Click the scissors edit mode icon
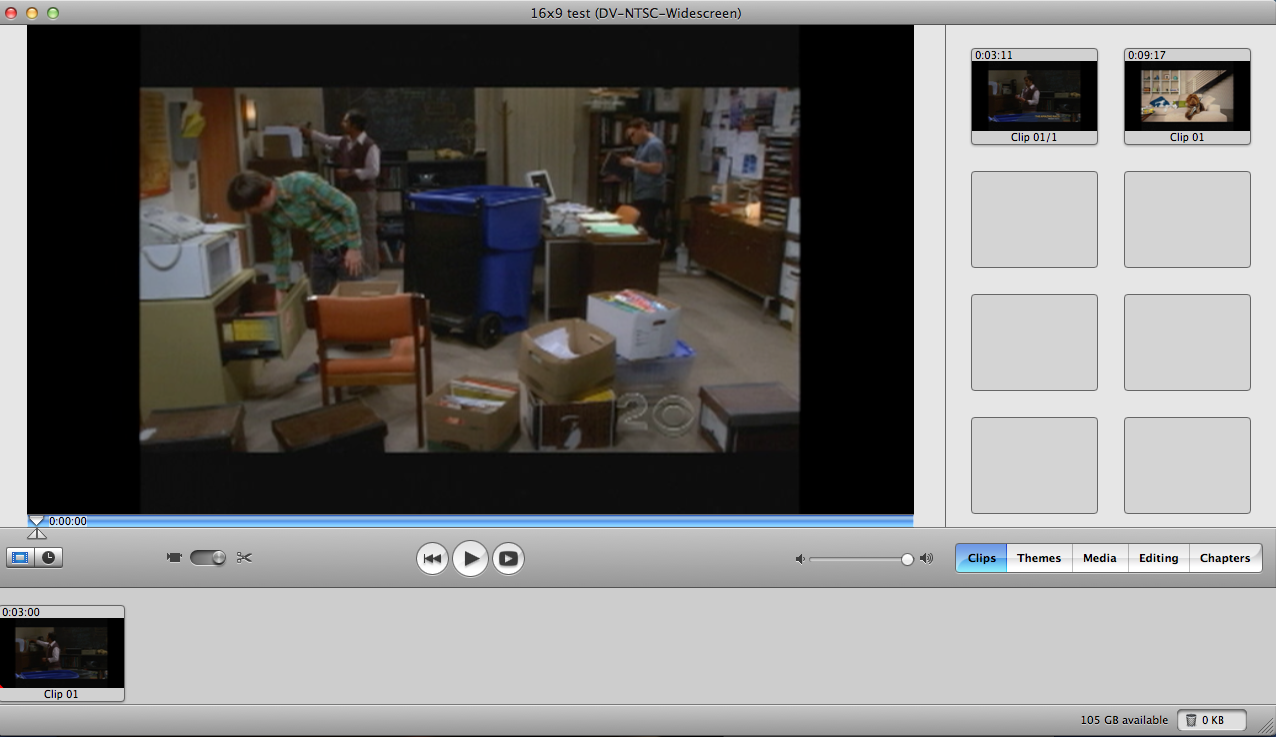 244,558
